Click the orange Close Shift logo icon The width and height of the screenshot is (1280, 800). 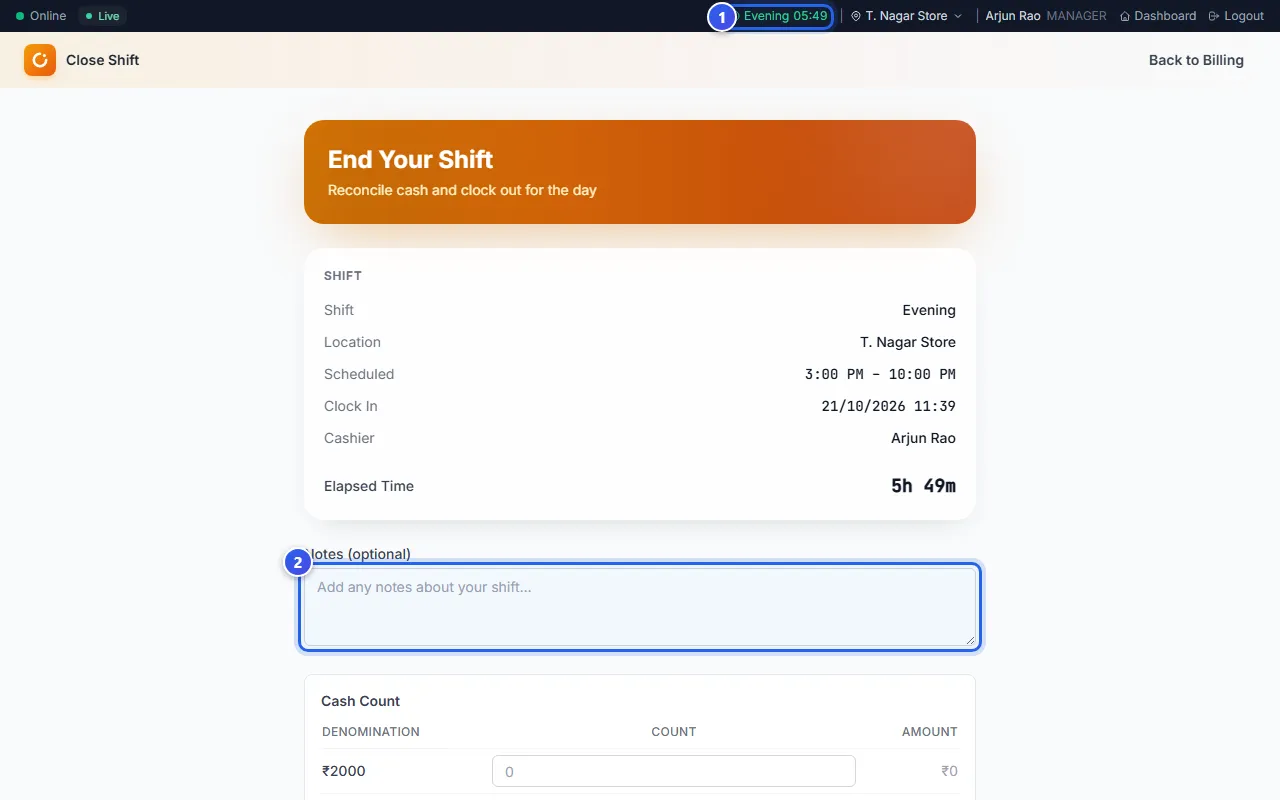tap(40, 60)
